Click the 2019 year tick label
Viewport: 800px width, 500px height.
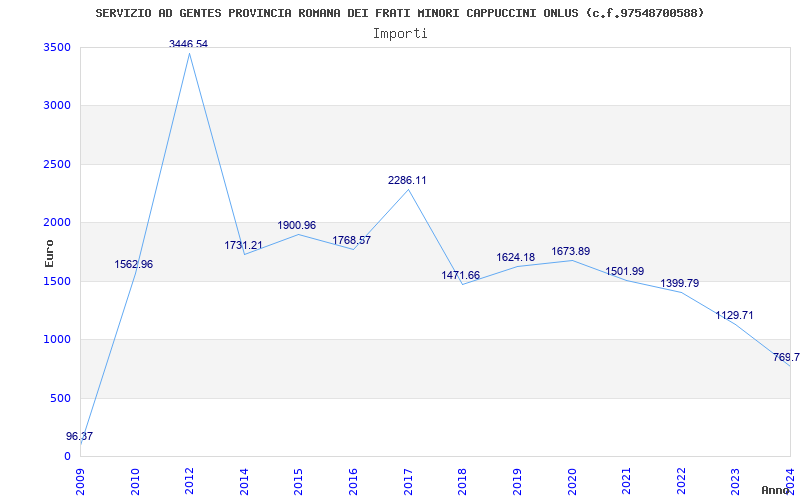pos(517,482)
